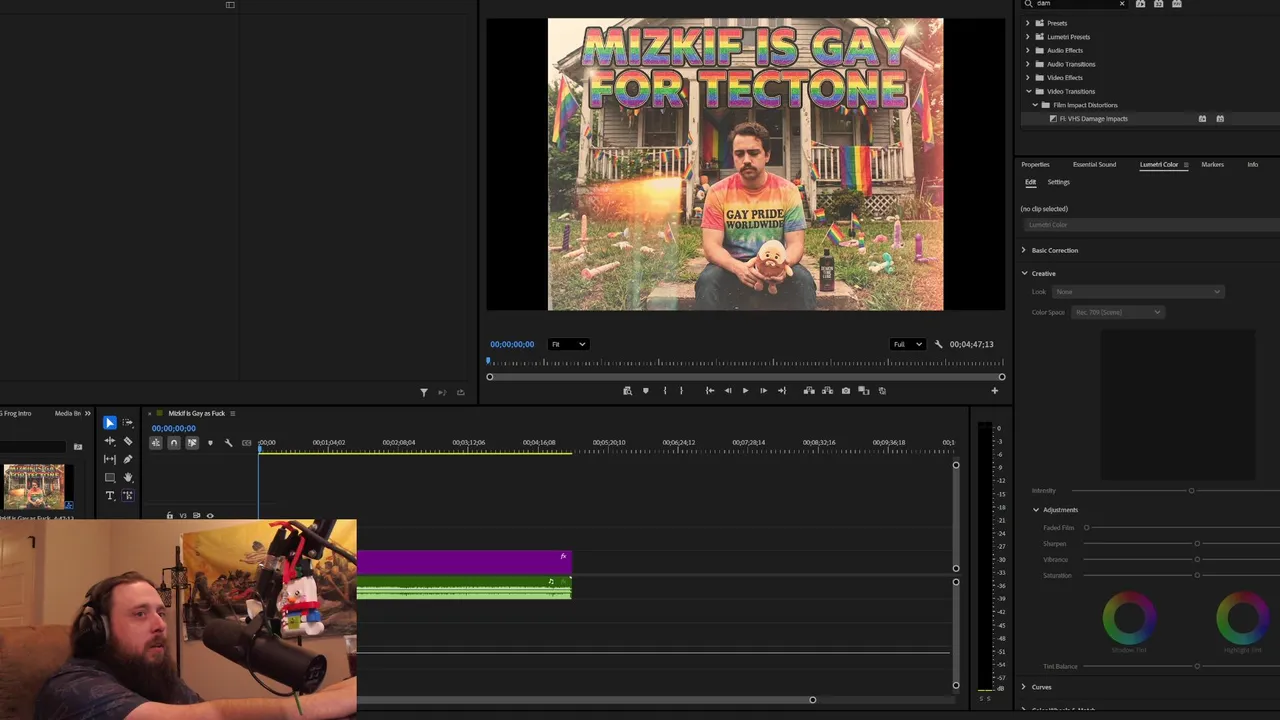The height and width of the screenshot is (720, 1280).
Task: Play the sequence in Program Monitor
Action: tap(745, 391)
